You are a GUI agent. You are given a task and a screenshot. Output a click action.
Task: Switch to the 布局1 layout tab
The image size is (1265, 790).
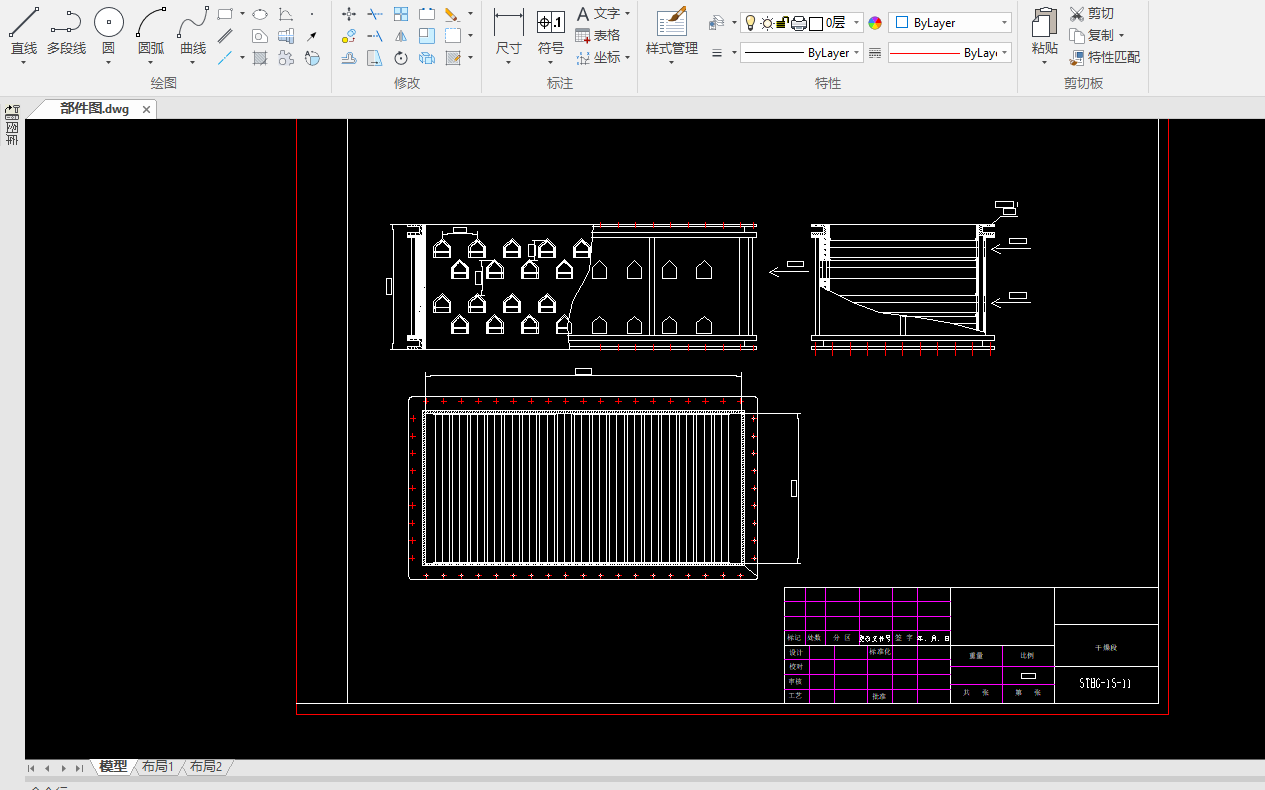(x=157, y=766)
